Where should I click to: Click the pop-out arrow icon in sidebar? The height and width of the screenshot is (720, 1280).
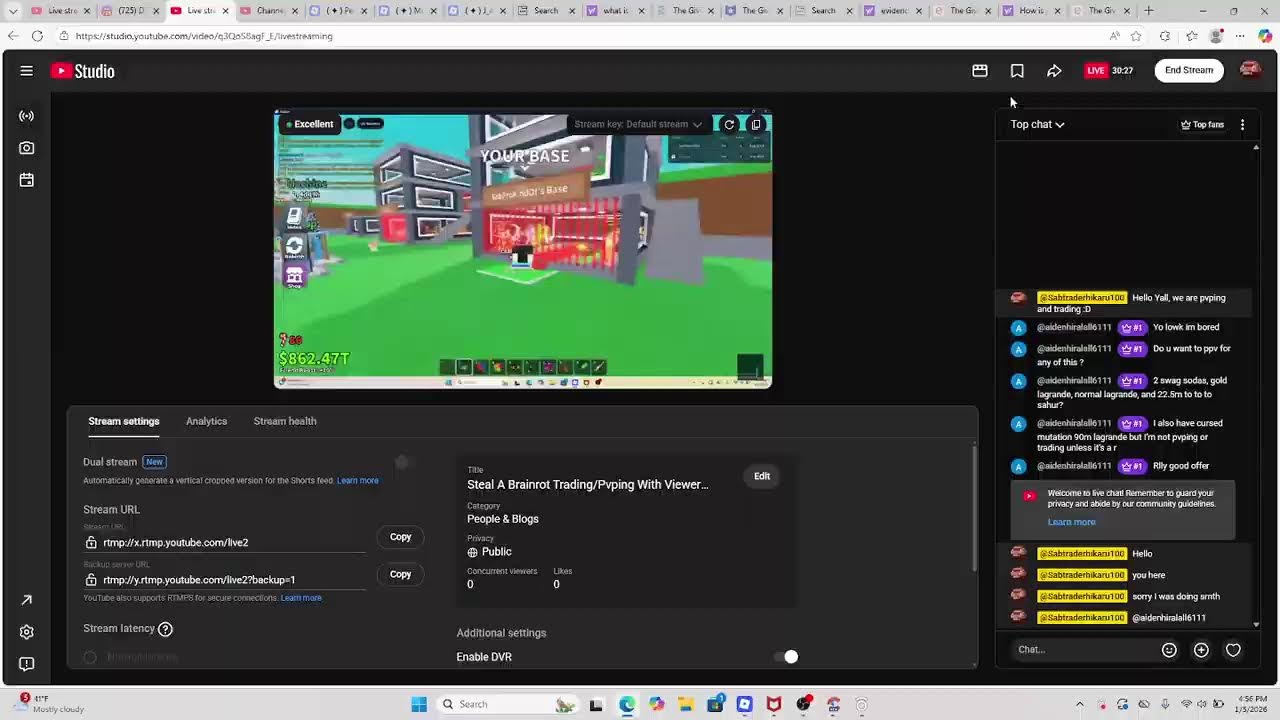point(27,600)
